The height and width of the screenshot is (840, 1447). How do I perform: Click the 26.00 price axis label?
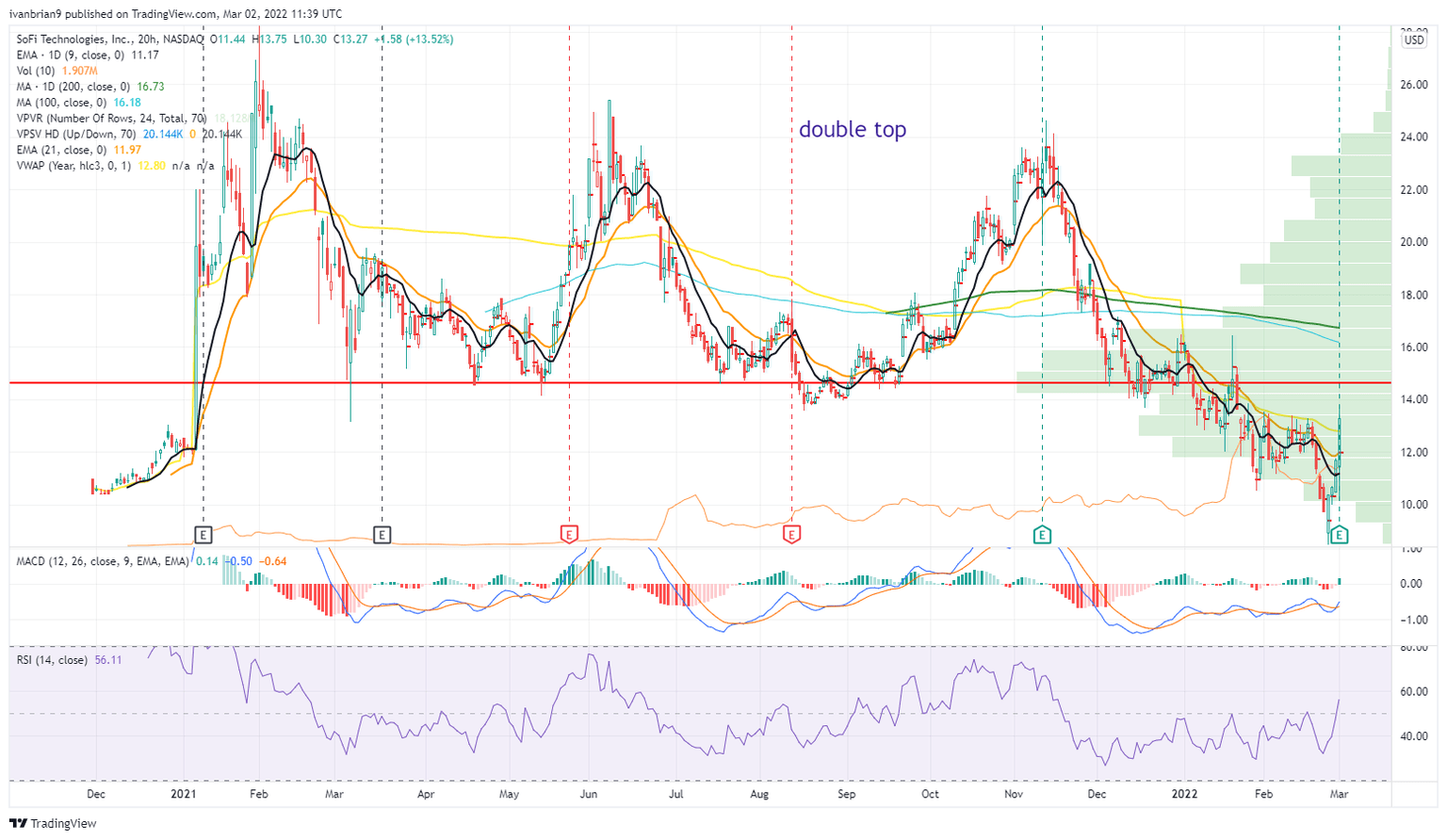point(1413,85)
